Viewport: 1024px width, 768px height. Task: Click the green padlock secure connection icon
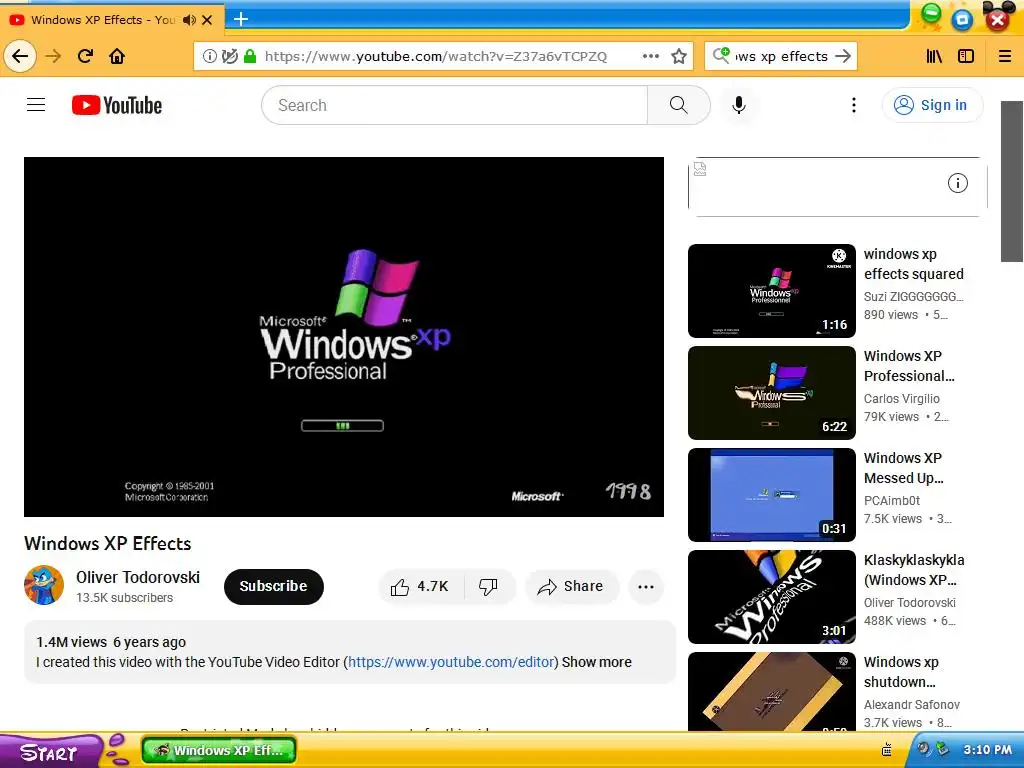(249, 56)
